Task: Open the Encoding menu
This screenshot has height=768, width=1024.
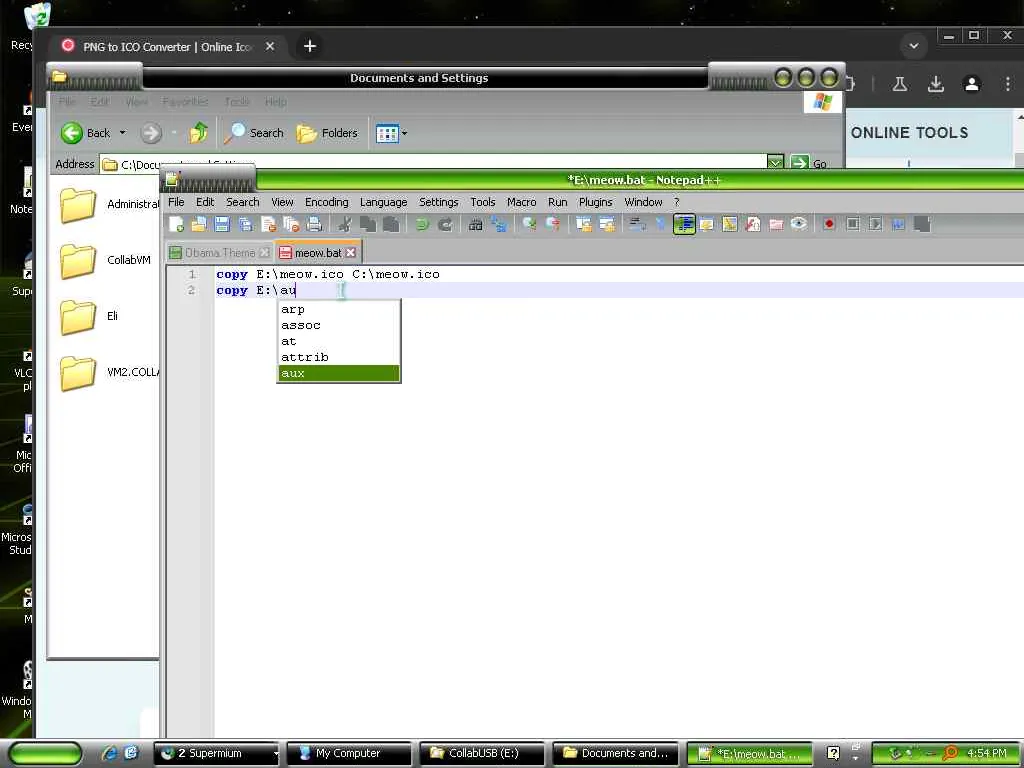Action: click(327, 202)
